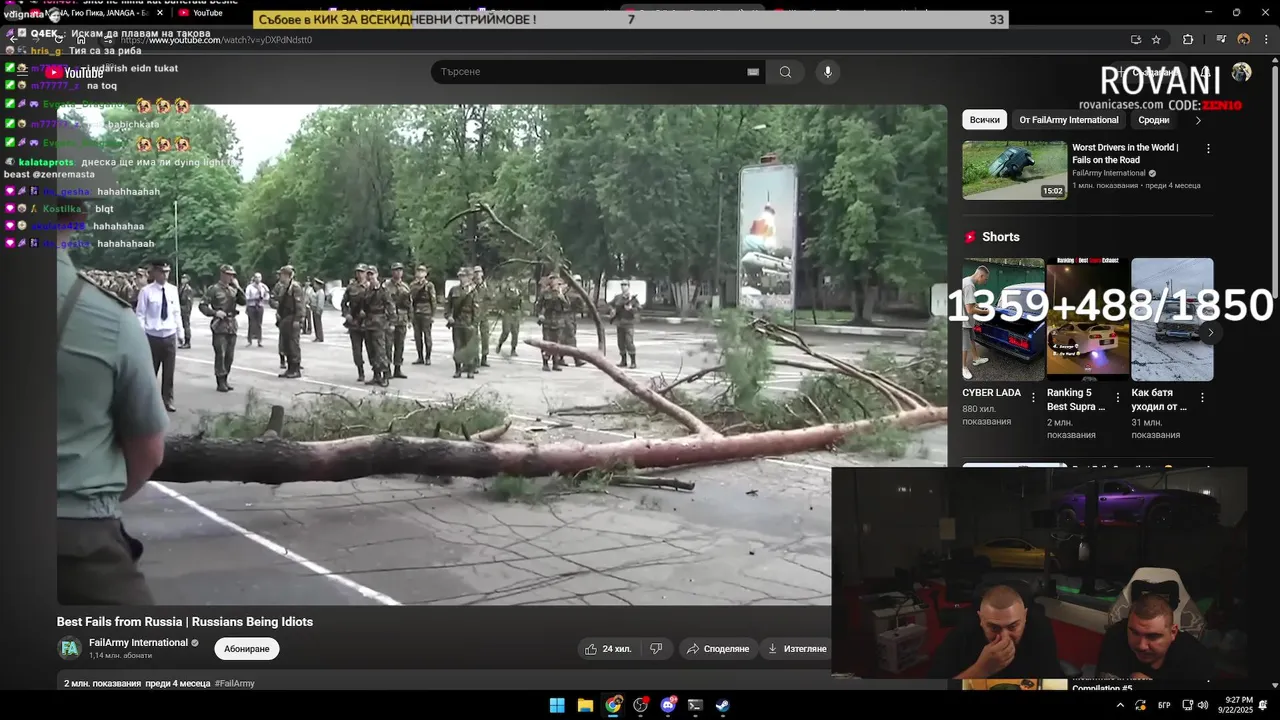Switch to Chrome in the taskbar

click(613, 705)
